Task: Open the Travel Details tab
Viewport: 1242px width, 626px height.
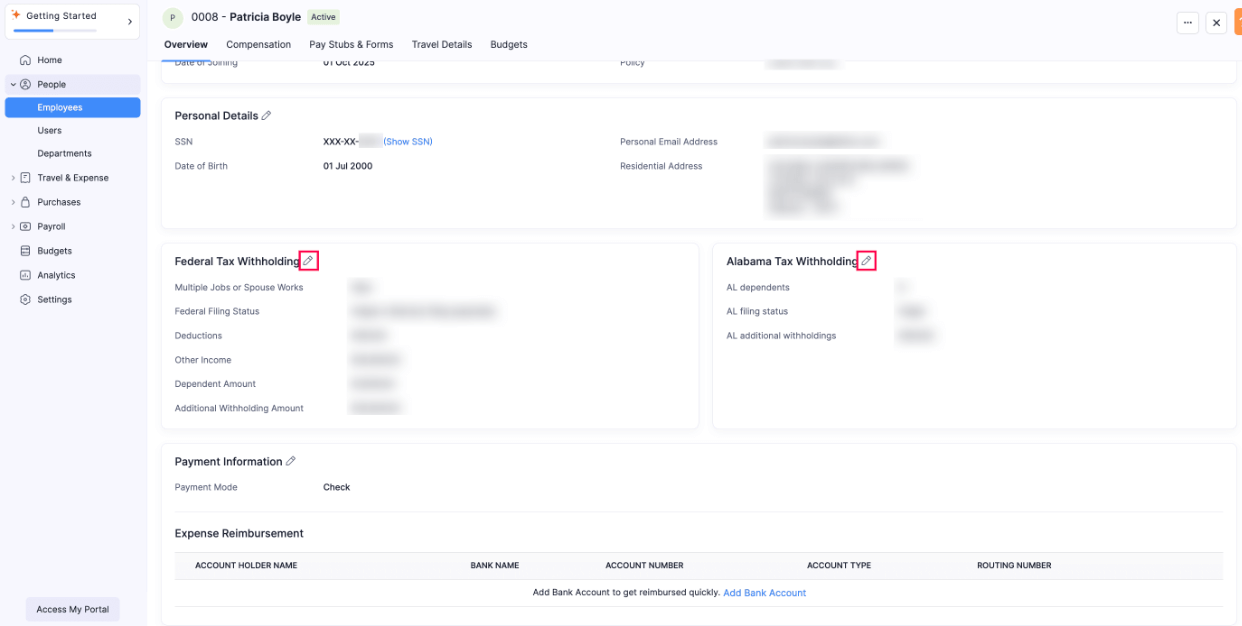Action: (442, 44)
